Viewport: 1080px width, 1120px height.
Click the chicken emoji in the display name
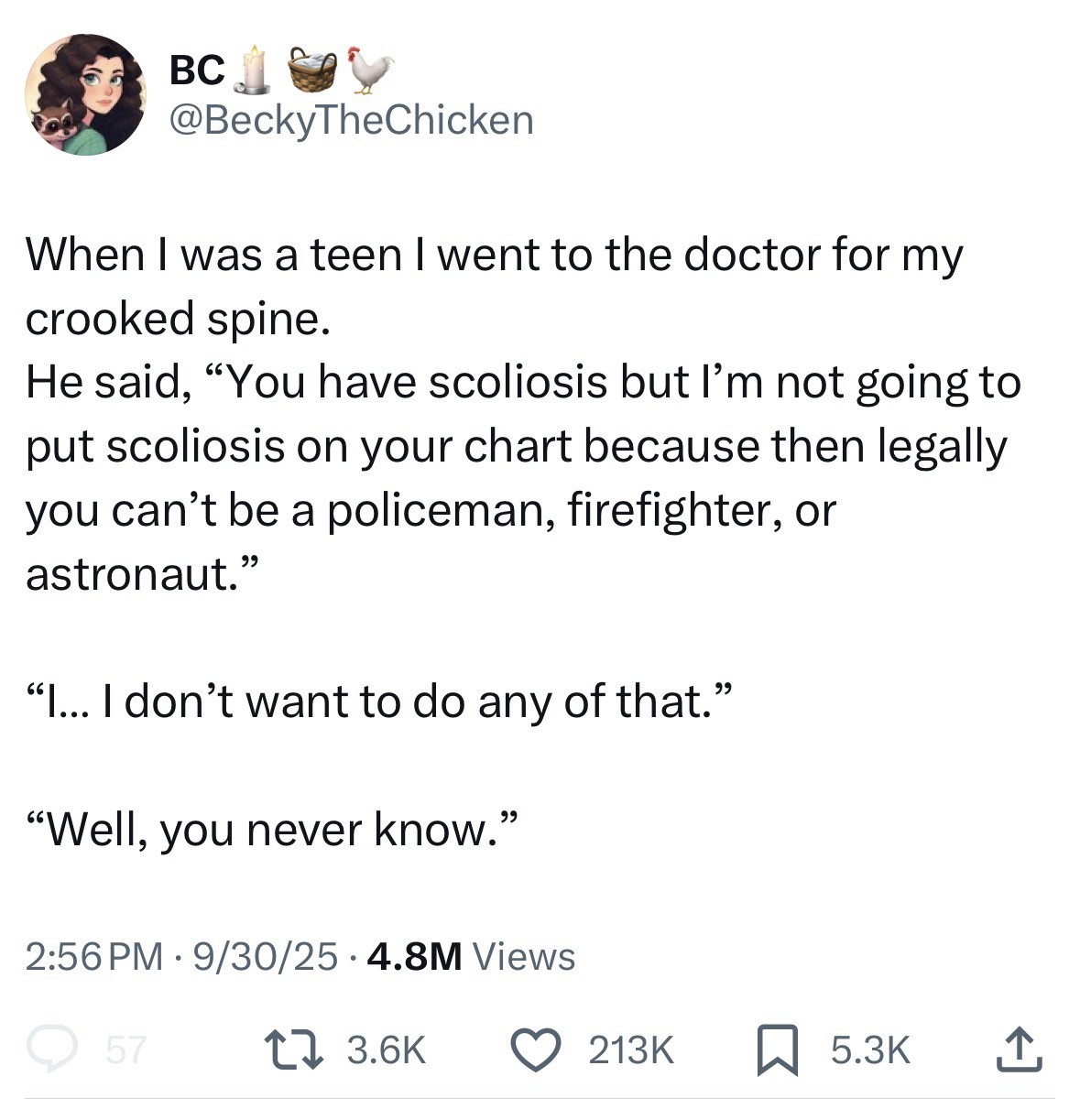[368, 71]
